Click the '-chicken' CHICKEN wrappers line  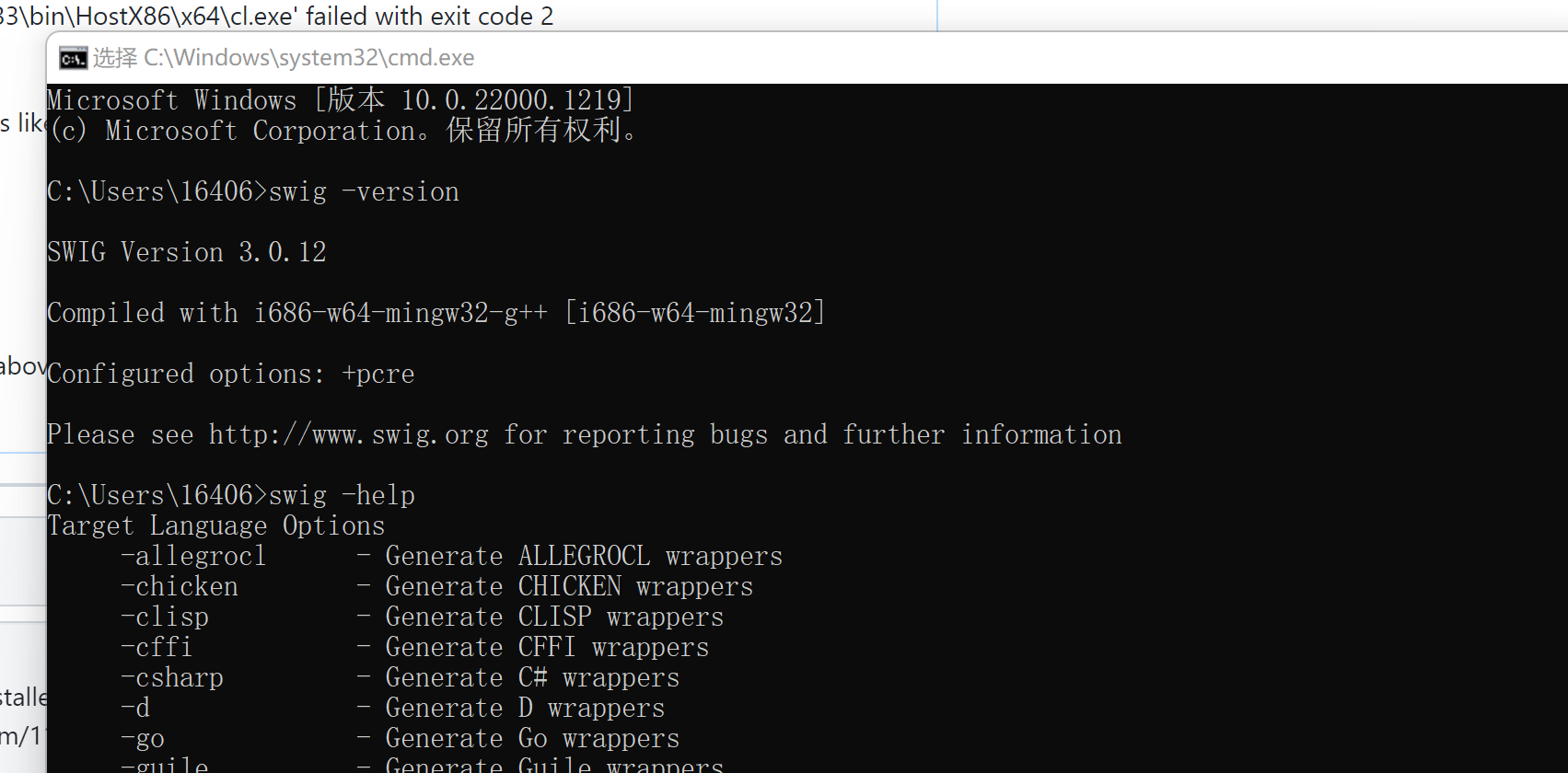(x=180, y=585)
